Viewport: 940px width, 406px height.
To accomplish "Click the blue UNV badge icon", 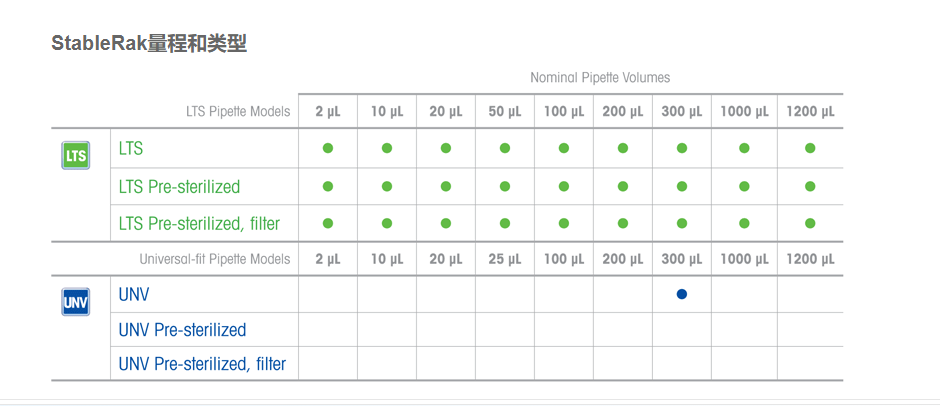I will click(x=76, y=302).
